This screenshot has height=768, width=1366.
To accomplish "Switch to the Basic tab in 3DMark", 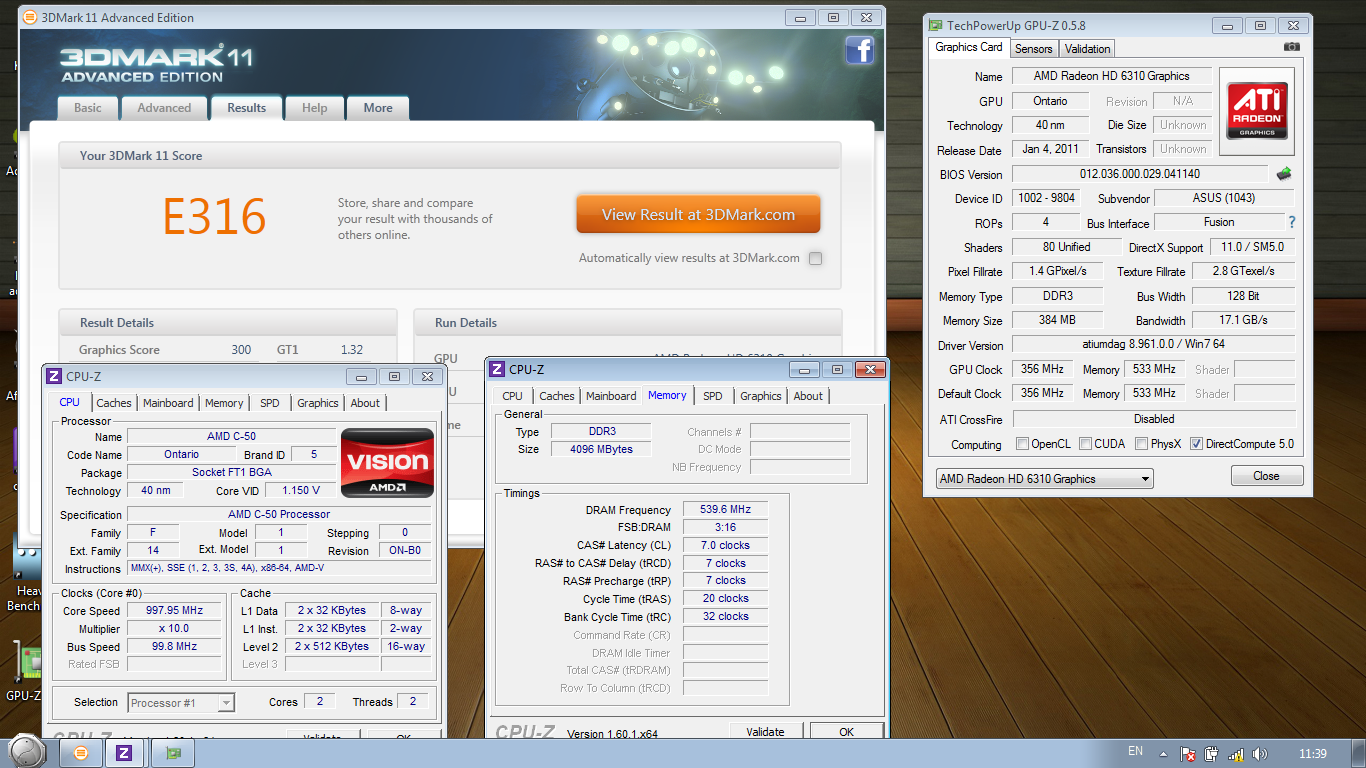I will (88, 108).
